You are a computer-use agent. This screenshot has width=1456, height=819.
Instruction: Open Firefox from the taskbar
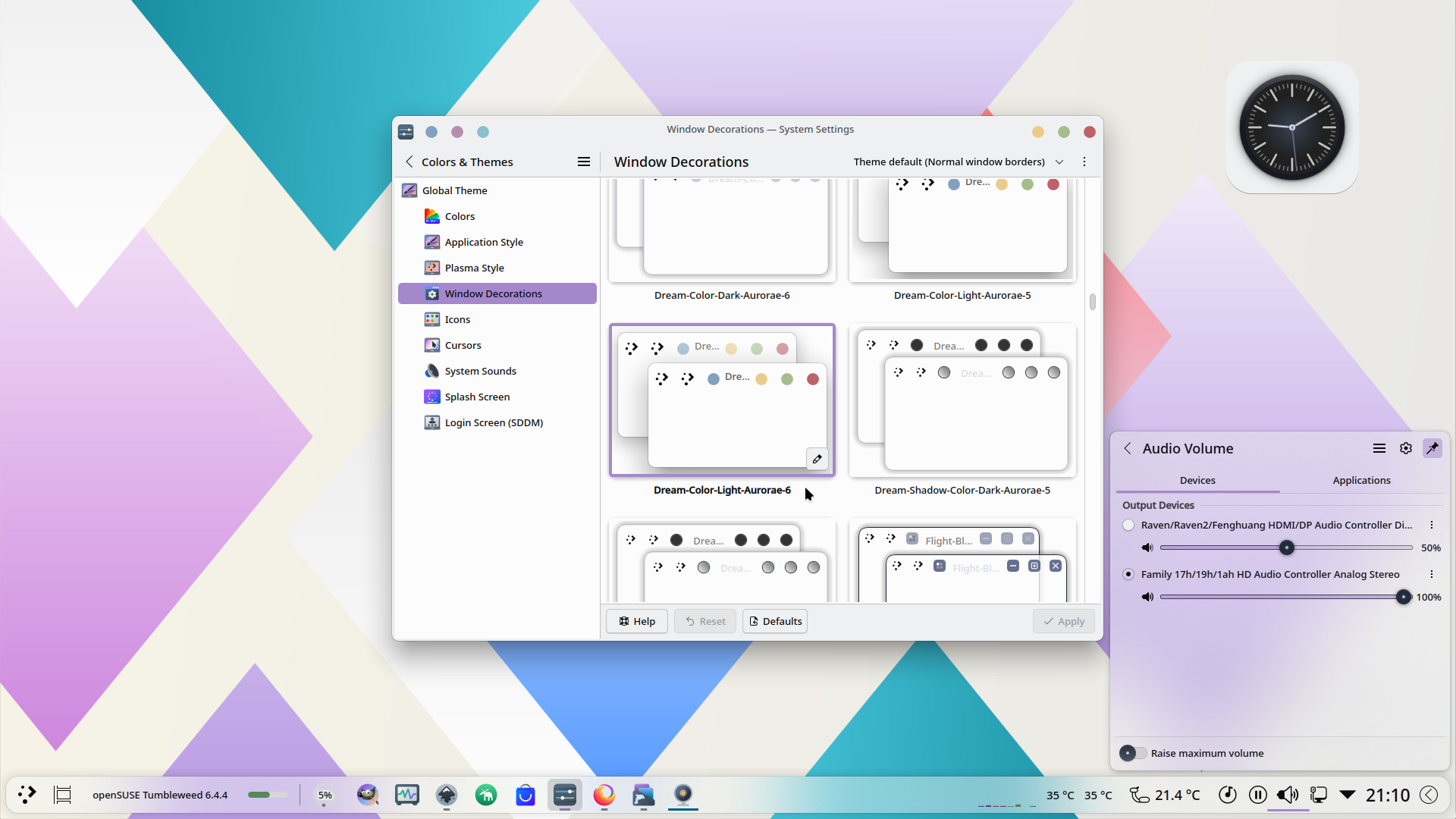pos(604,795)
